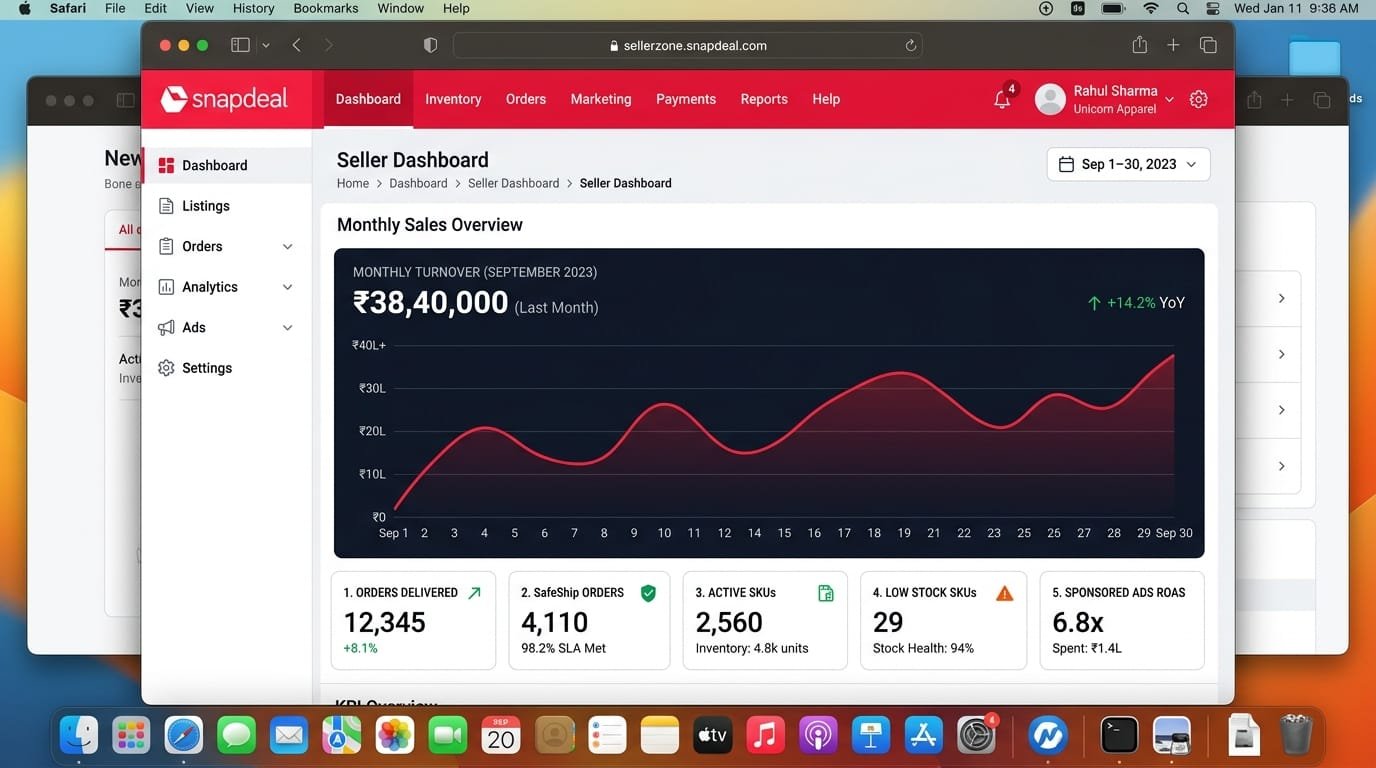
Task: Click the green shield icon on SafeShip Orders card
Action: (x=648, y=593)
